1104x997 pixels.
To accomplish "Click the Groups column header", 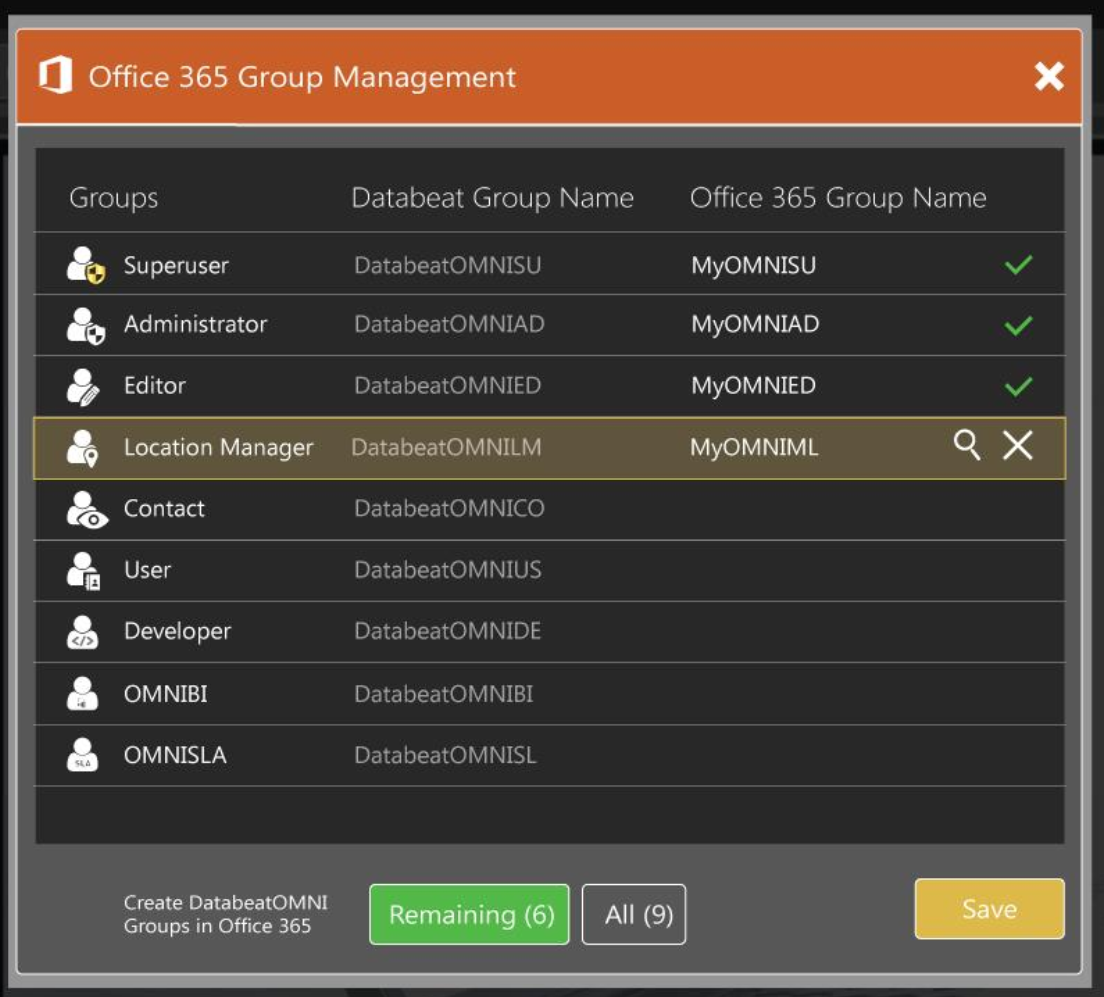I will point(113,198).
